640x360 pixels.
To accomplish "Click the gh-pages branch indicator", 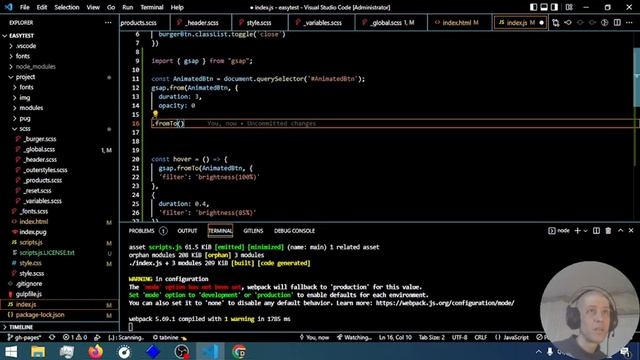I will (x=24, y=338).
